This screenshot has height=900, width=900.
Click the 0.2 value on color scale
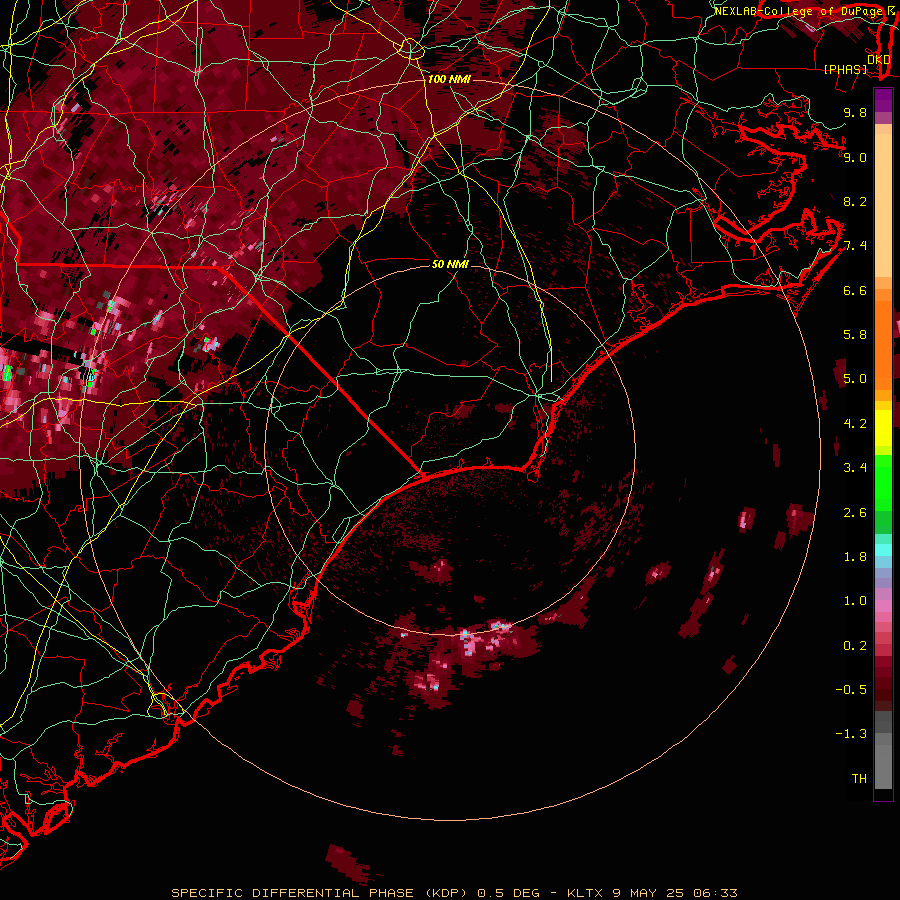(x=855, y=646)
